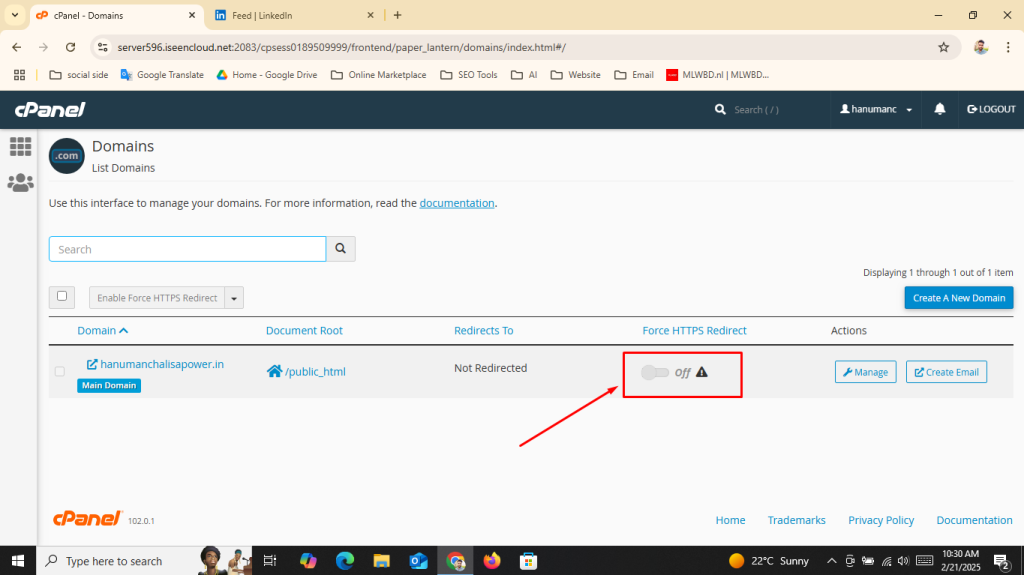Open Chrome profile avatar

coord(980,47)
